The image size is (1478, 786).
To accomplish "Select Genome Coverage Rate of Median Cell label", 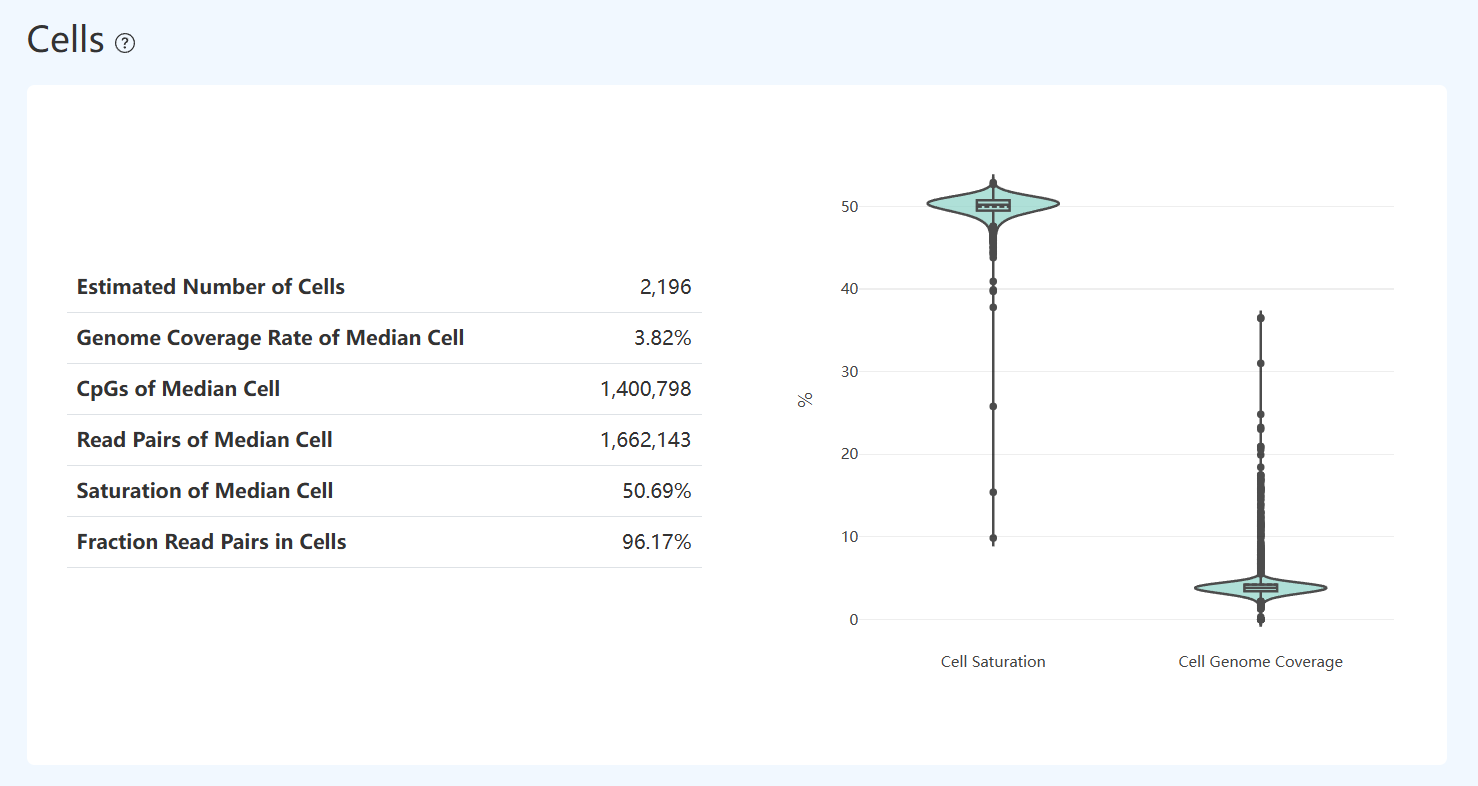I will pyautogui.click(x=270, y=338).
